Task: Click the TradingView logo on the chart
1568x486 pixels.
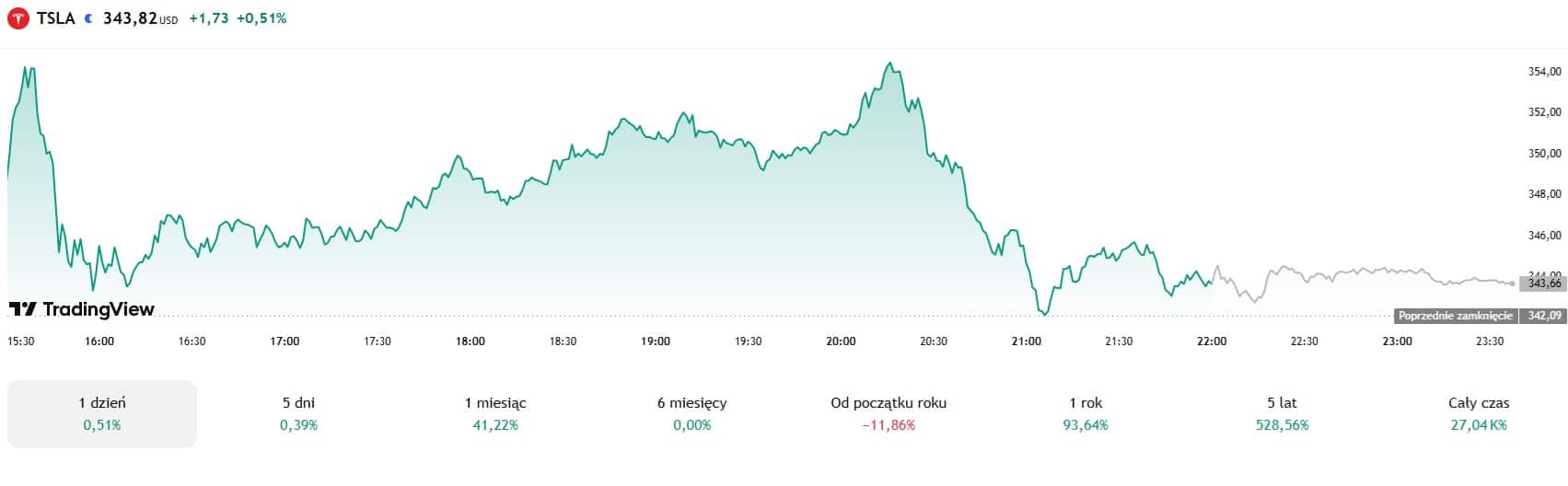Action: tap(81, 309)
